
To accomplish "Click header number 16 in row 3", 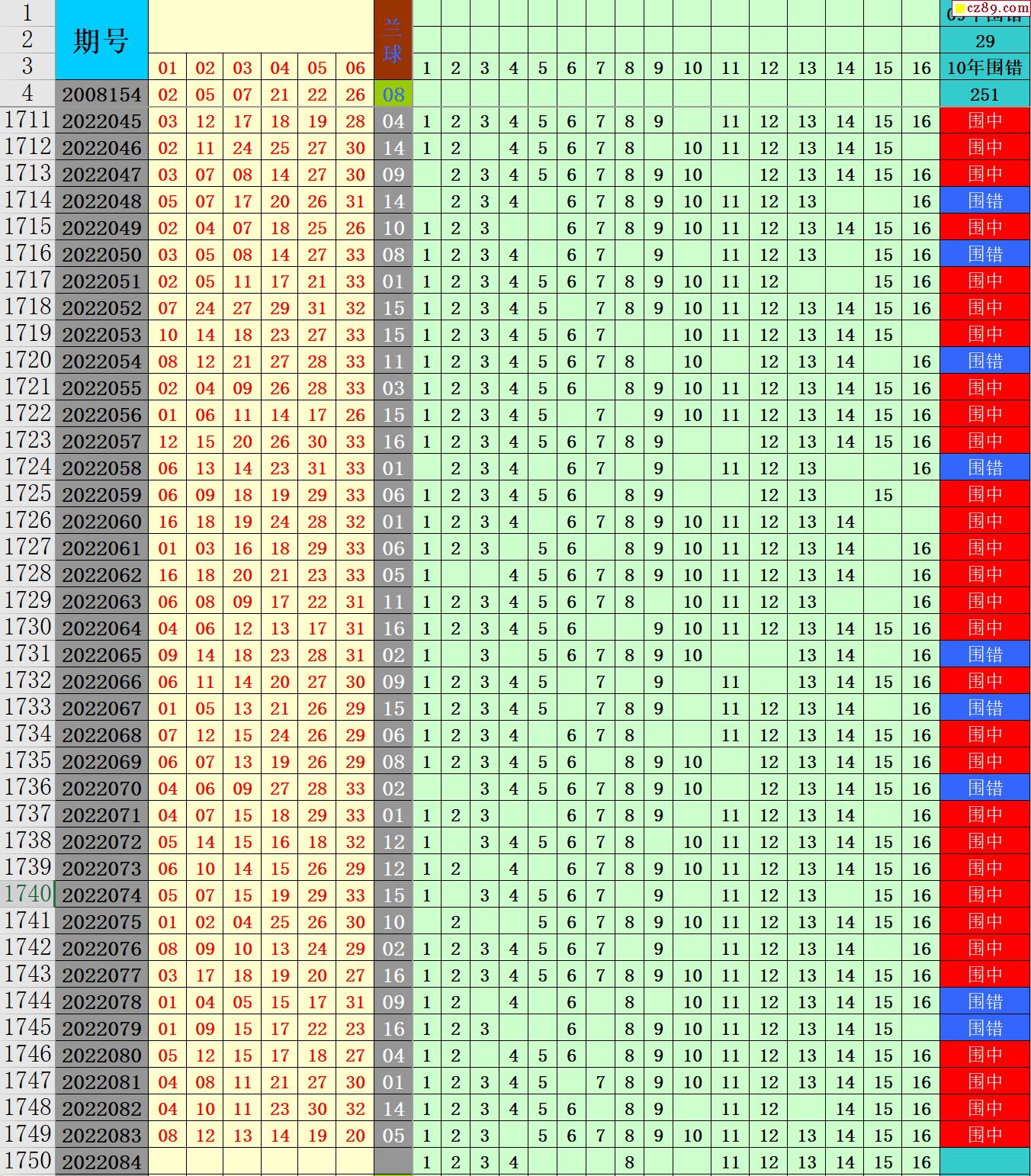I will 921,68.
